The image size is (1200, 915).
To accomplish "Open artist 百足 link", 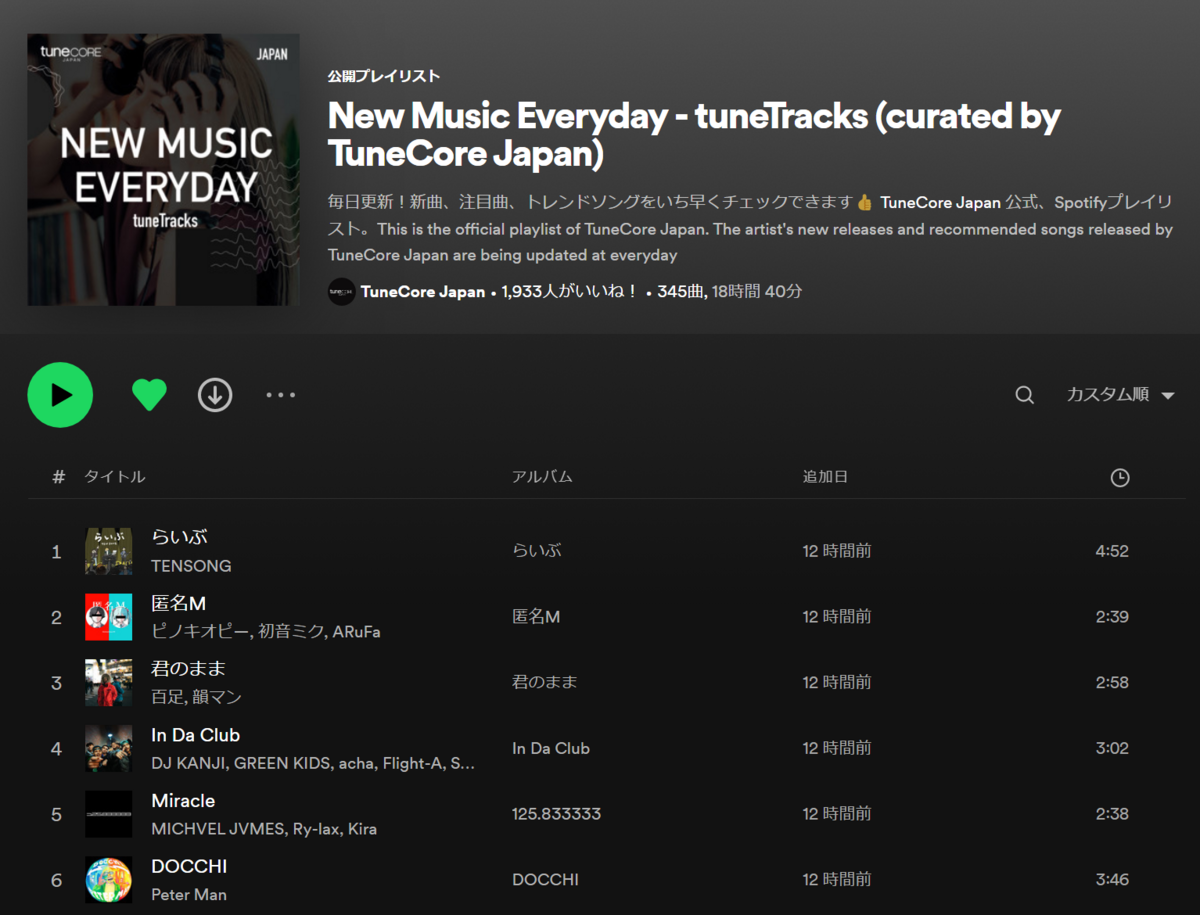I will tap(165, 698).
